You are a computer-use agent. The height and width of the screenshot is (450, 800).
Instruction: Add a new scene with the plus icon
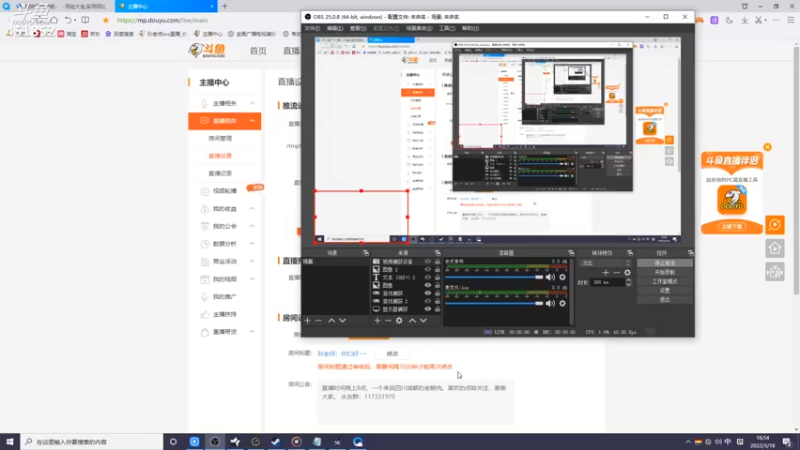click(308, 320)
